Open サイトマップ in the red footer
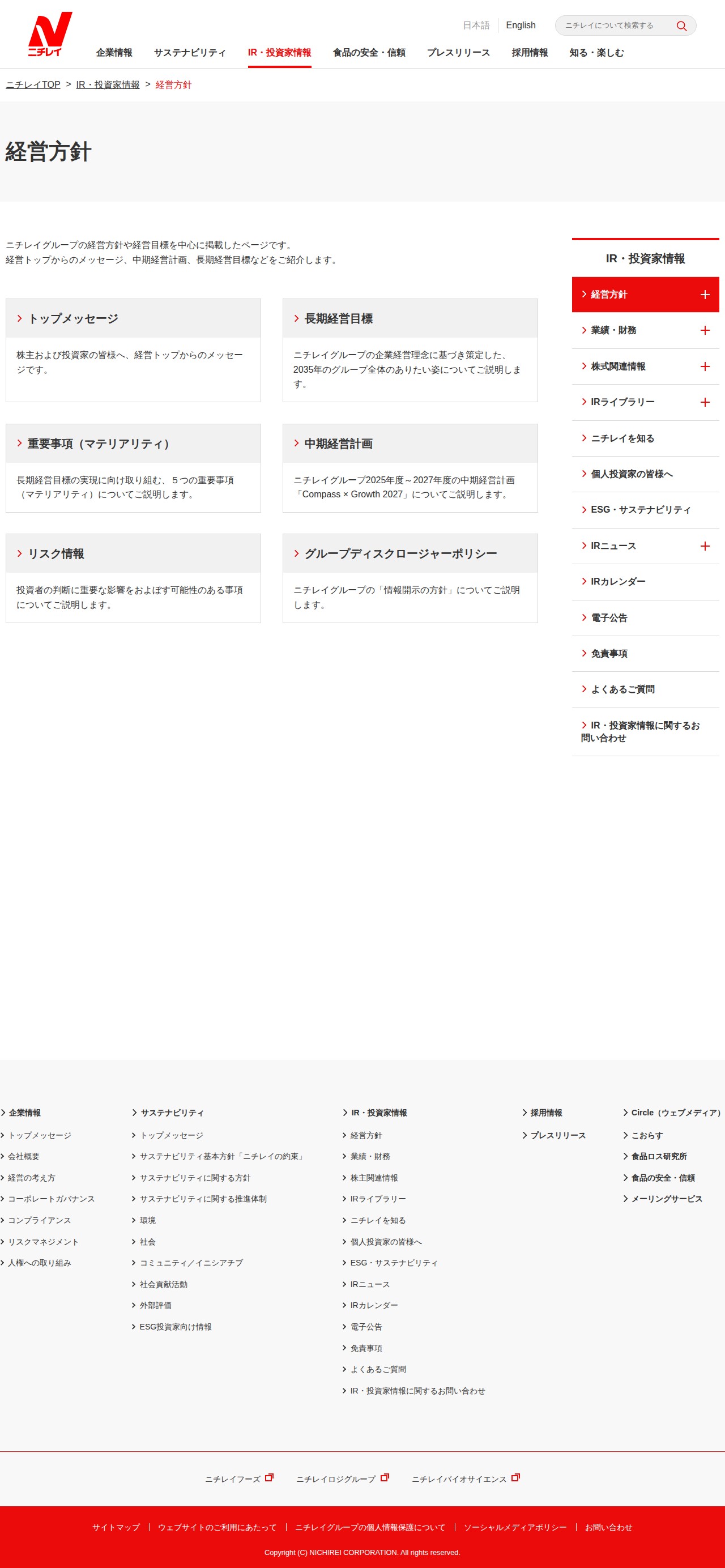The width and height of the screenshot is (725, 1568). (x=116, y=1527)
